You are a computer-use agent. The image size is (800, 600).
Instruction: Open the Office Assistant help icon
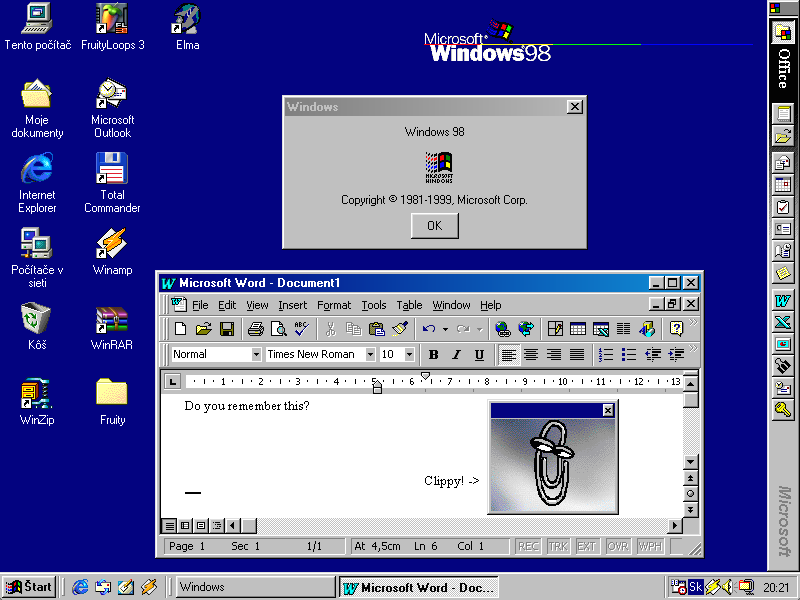(x=676, y=329)
